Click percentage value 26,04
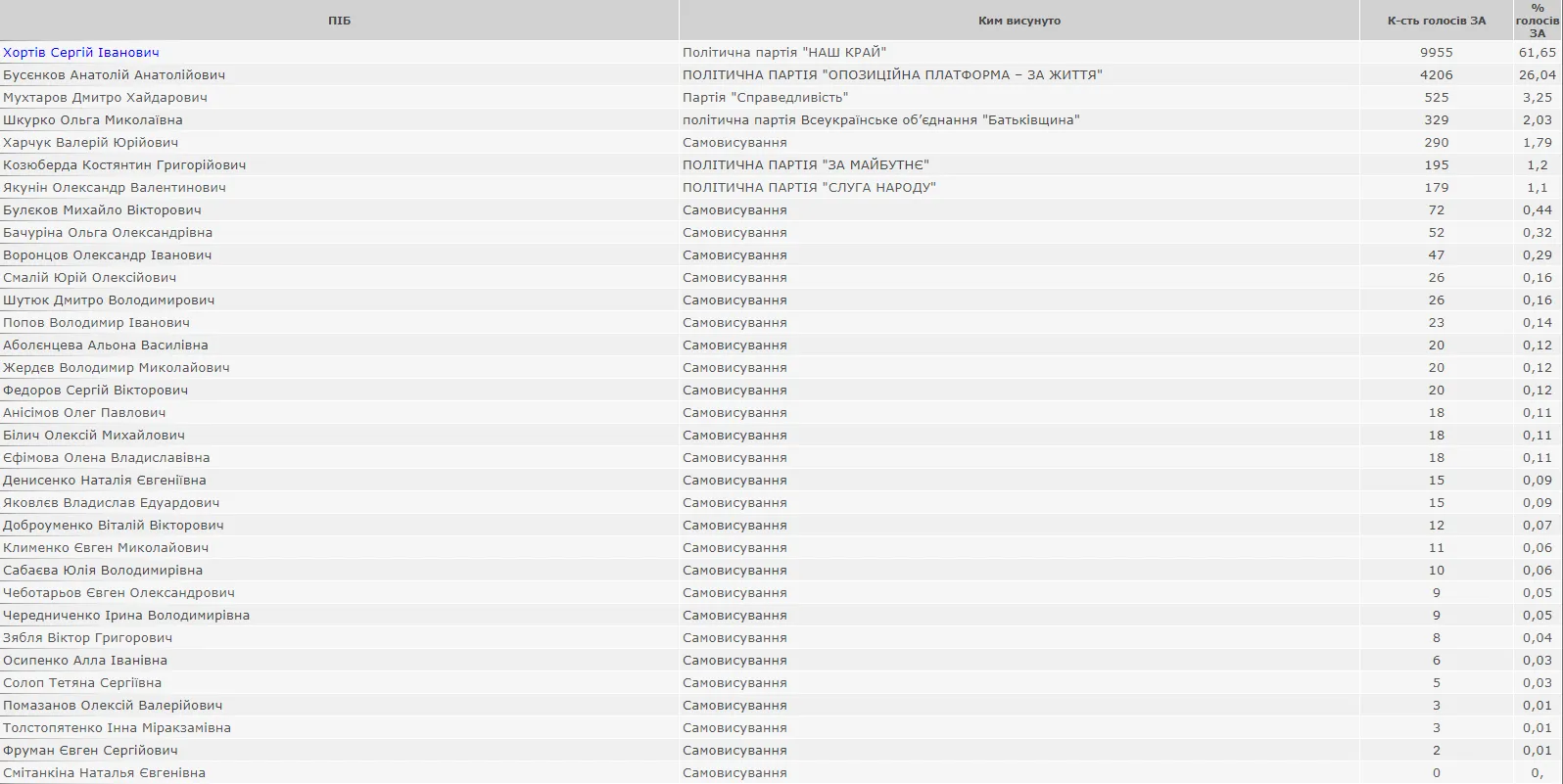The width and height of the screenshot is (1563, 784). coord(1538,75)
